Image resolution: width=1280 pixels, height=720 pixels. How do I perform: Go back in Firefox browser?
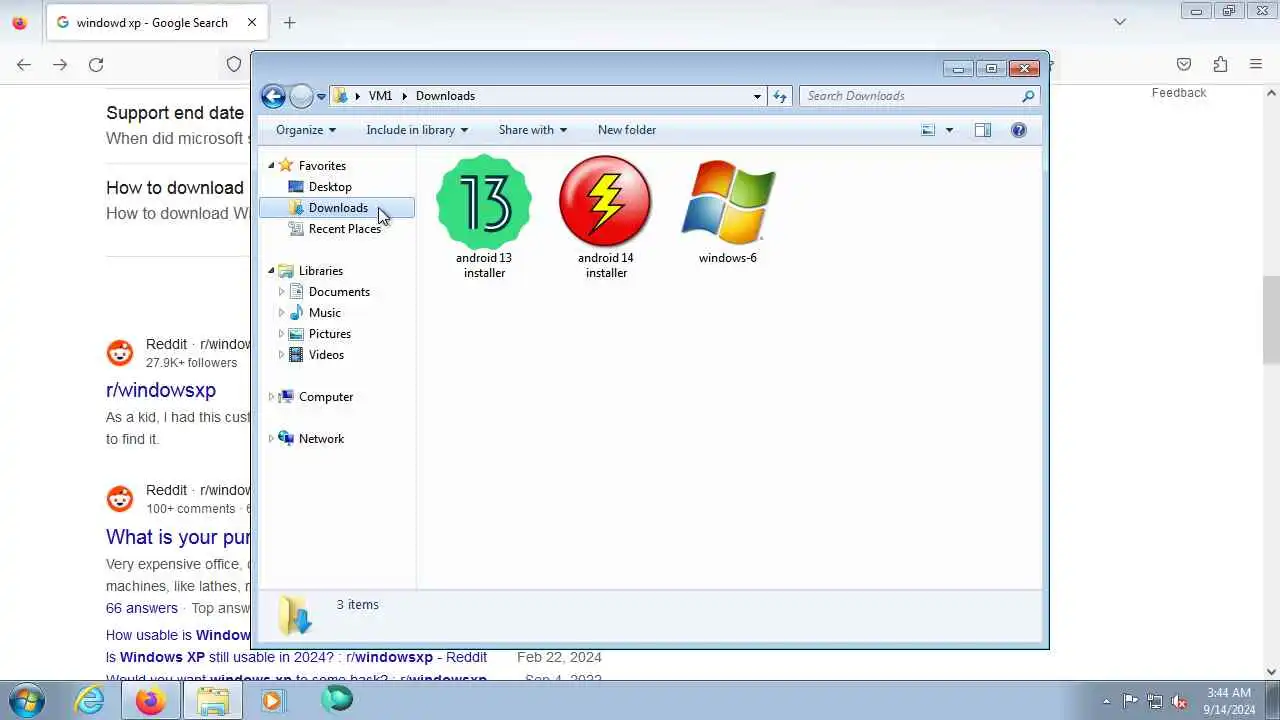(x=24, y=64)
